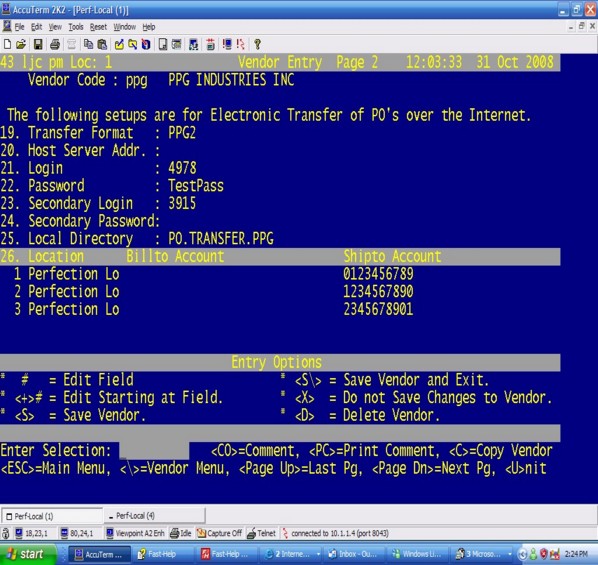Click the connected to 10.1.1.4 status text

[x=340, y=533]
